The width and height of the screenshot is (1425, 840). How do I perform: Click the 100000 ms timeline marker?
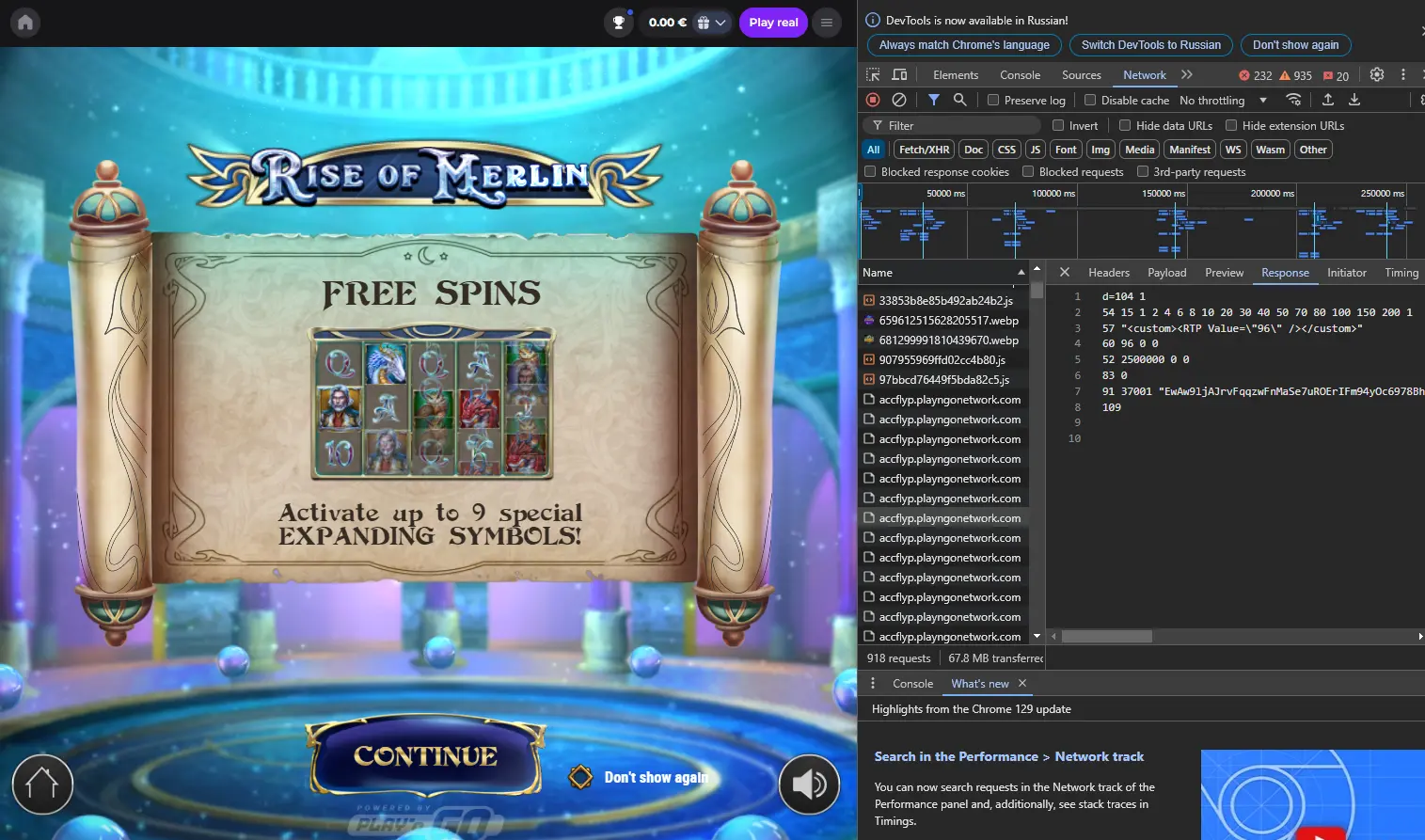point(1053,194)
